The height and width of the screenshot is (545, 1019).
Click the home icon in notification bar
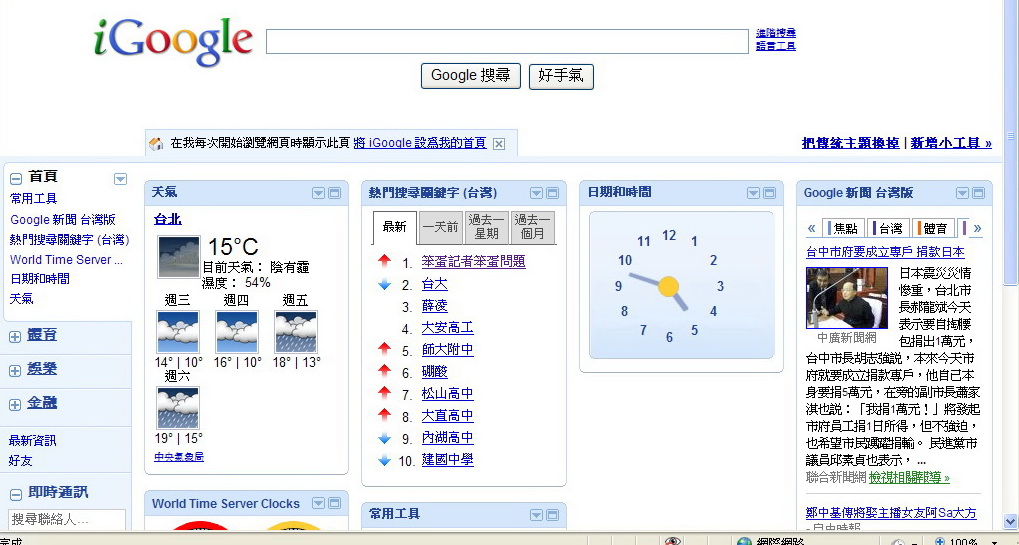point(156,144)
